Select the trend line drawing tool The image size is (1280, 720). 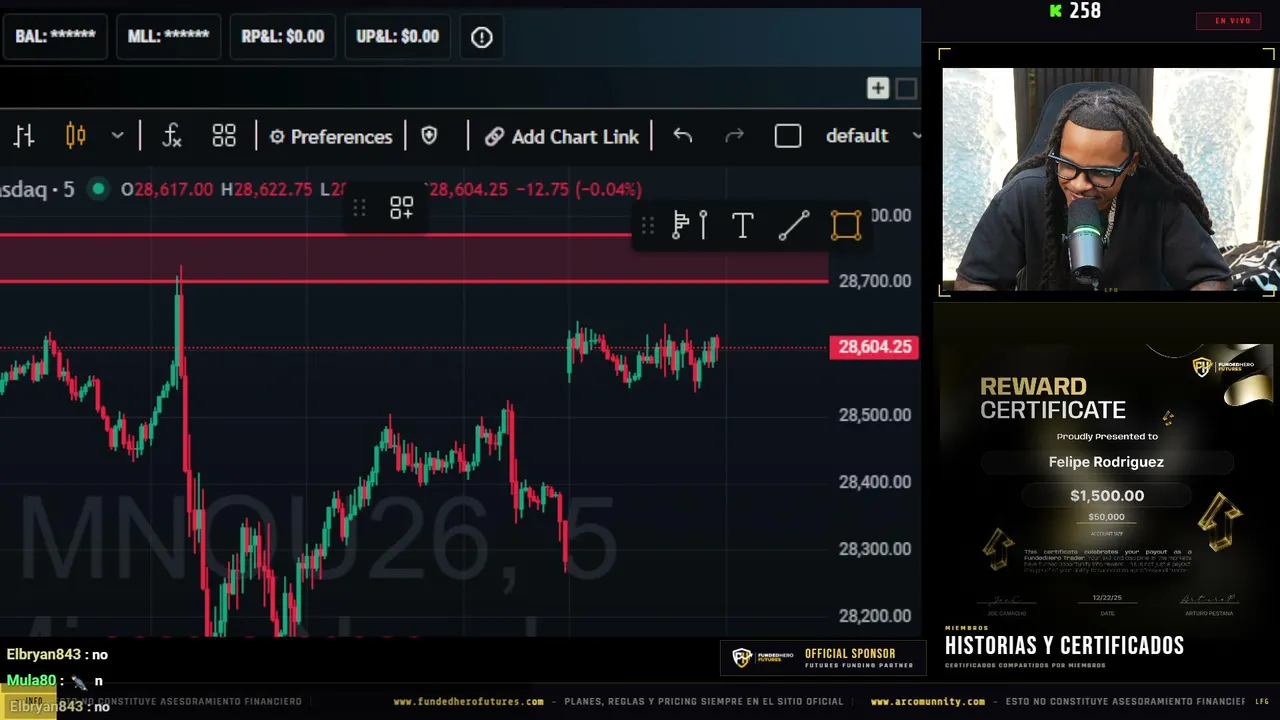[x=794, y=226]
